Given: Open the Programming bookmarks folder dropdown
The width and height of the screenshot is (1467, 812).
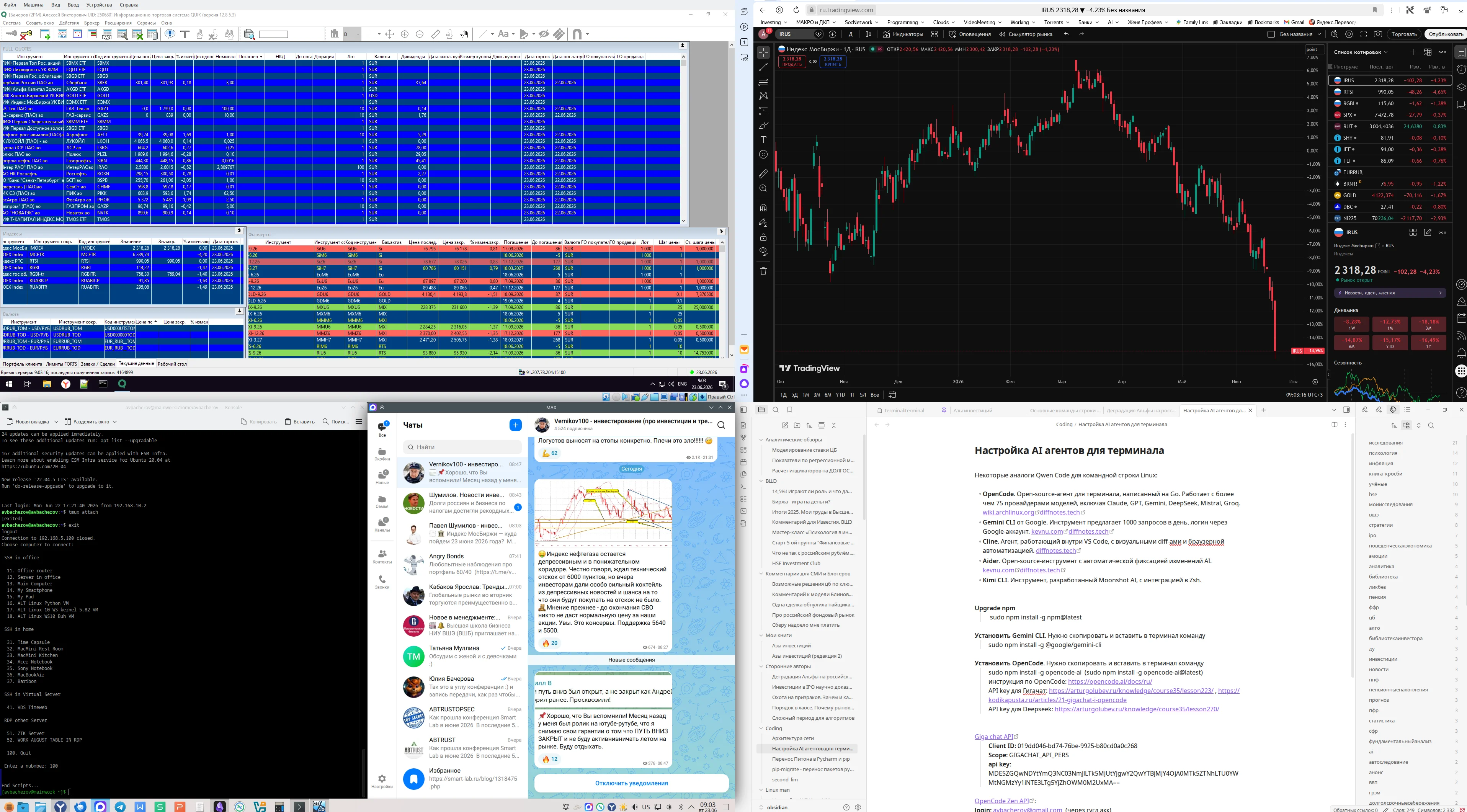Looking at the screenshot, I should [905, 22].
